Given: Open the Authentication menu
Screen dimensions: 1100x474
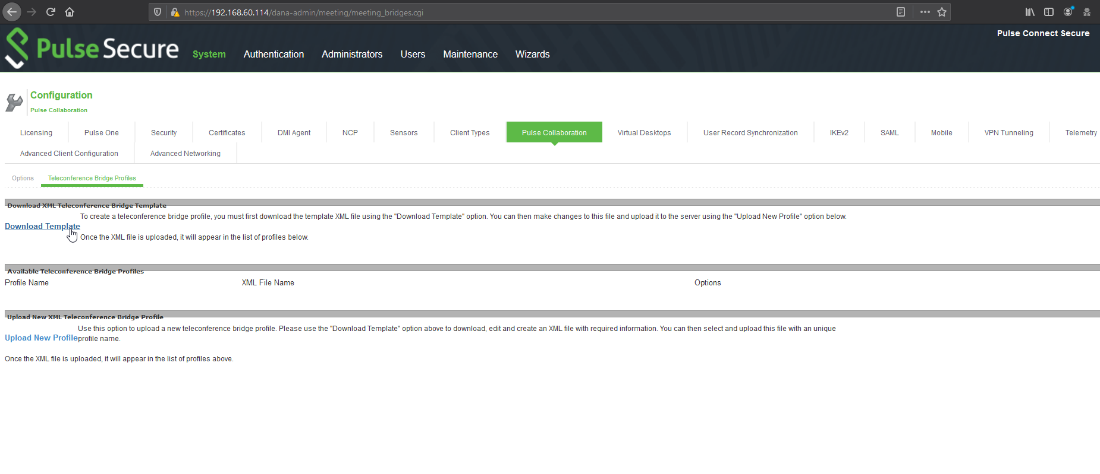Looking at the screenshot, I should (x=274, y=54).
